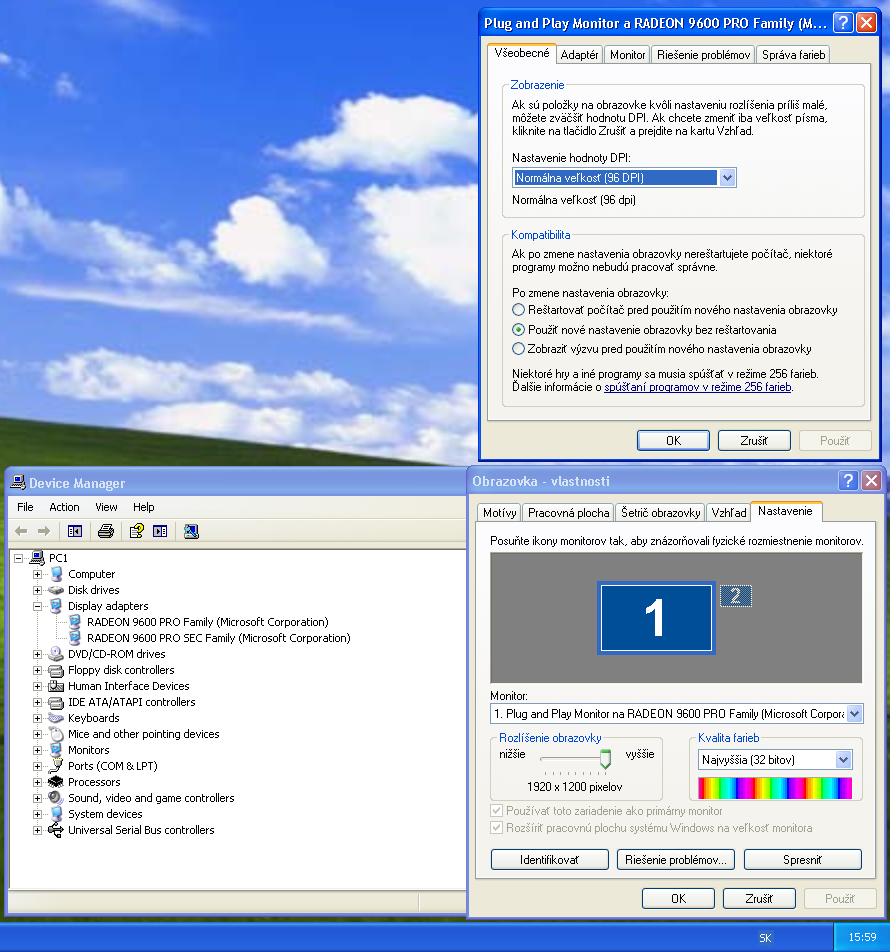Select "Reštartovať počítač" radio option

(518, 310)
